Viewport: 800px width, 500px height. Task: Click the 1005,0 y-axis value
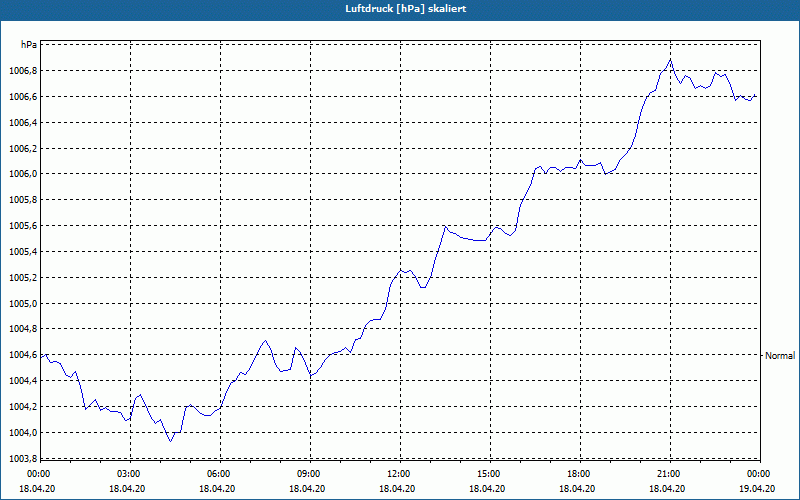pyautogui.click(x=23, y=304)
